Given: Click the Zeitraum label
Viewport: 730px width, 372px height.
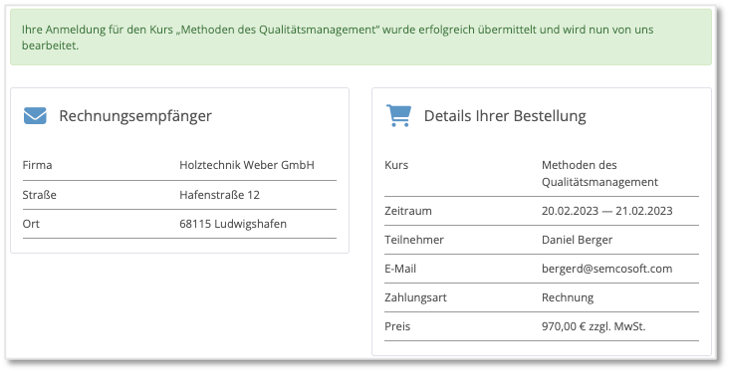Looking at the screenshot, I should [408, 211].
